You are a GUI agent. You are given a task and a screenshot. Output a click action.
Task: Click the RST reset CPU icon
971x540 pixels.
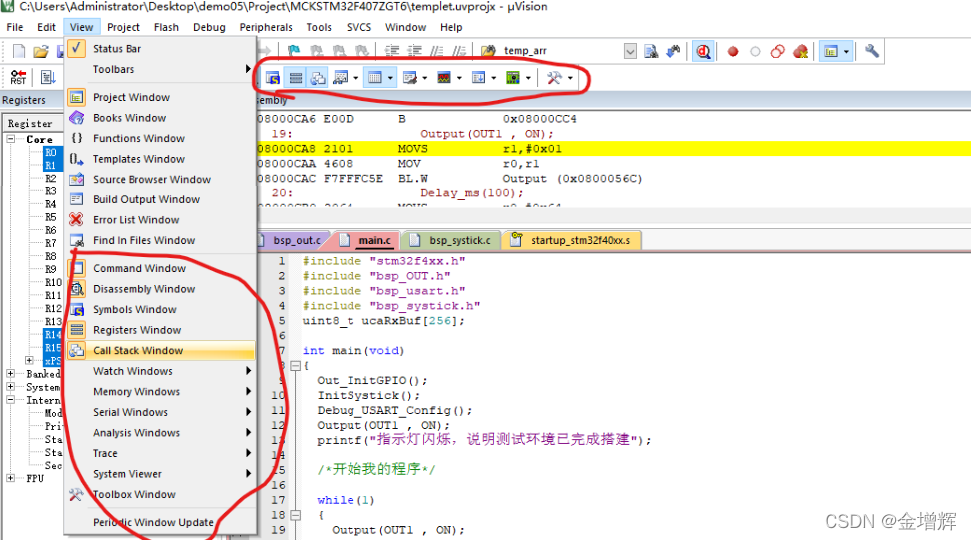[x=18, y=77]
